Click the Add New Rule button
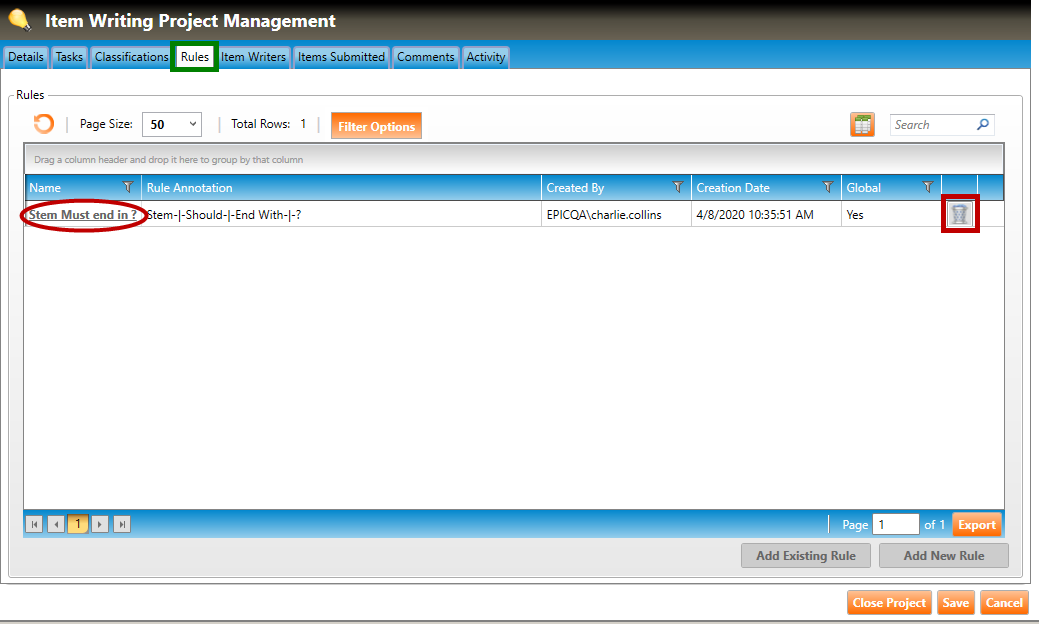This screenshot has height=624, width=1039. 943,556
